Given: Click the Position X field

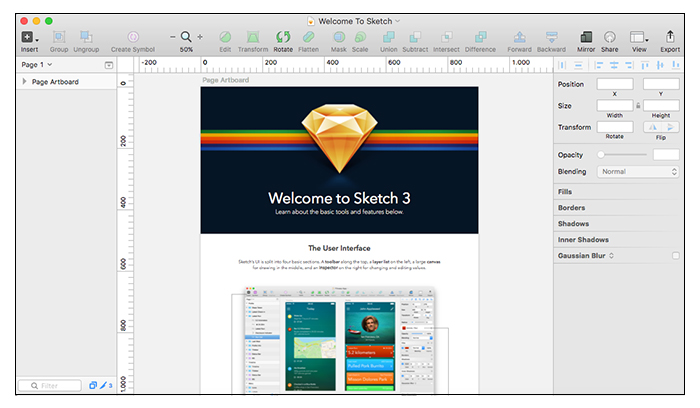Looking at the screenshot, I should pos(615,84).
